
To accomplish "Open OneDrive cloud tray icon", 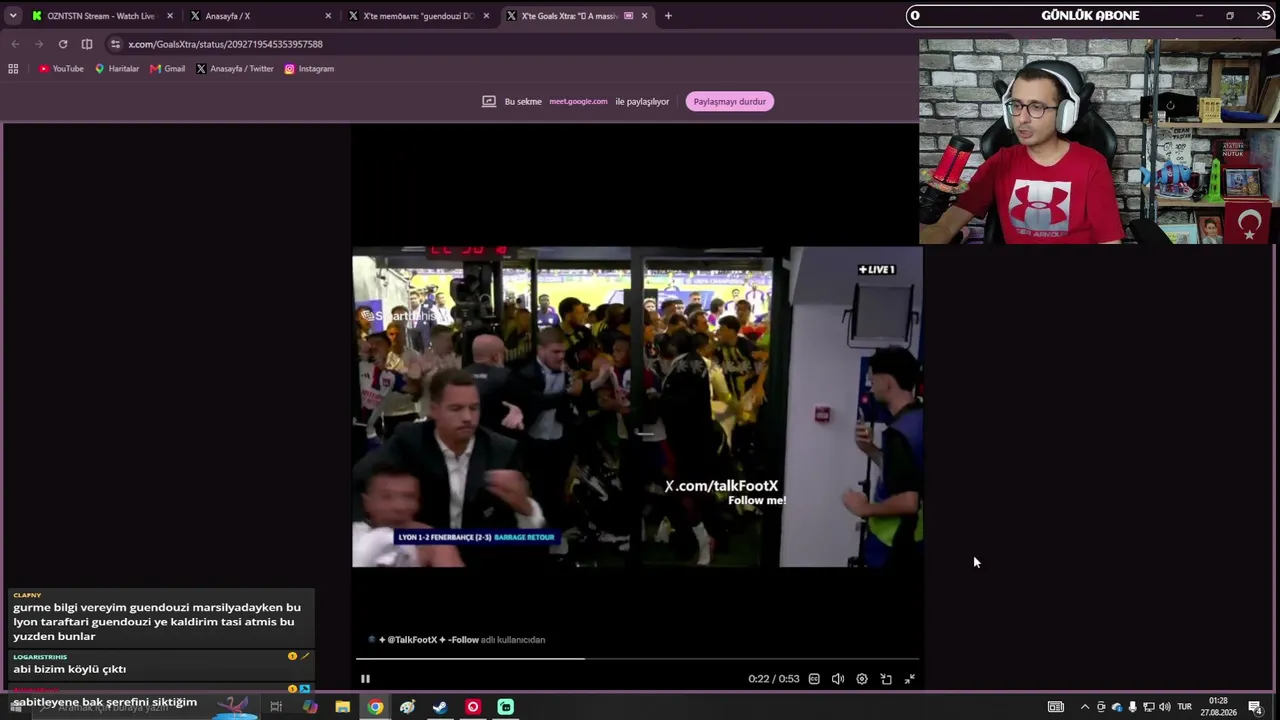I will tap(1117, 707).
